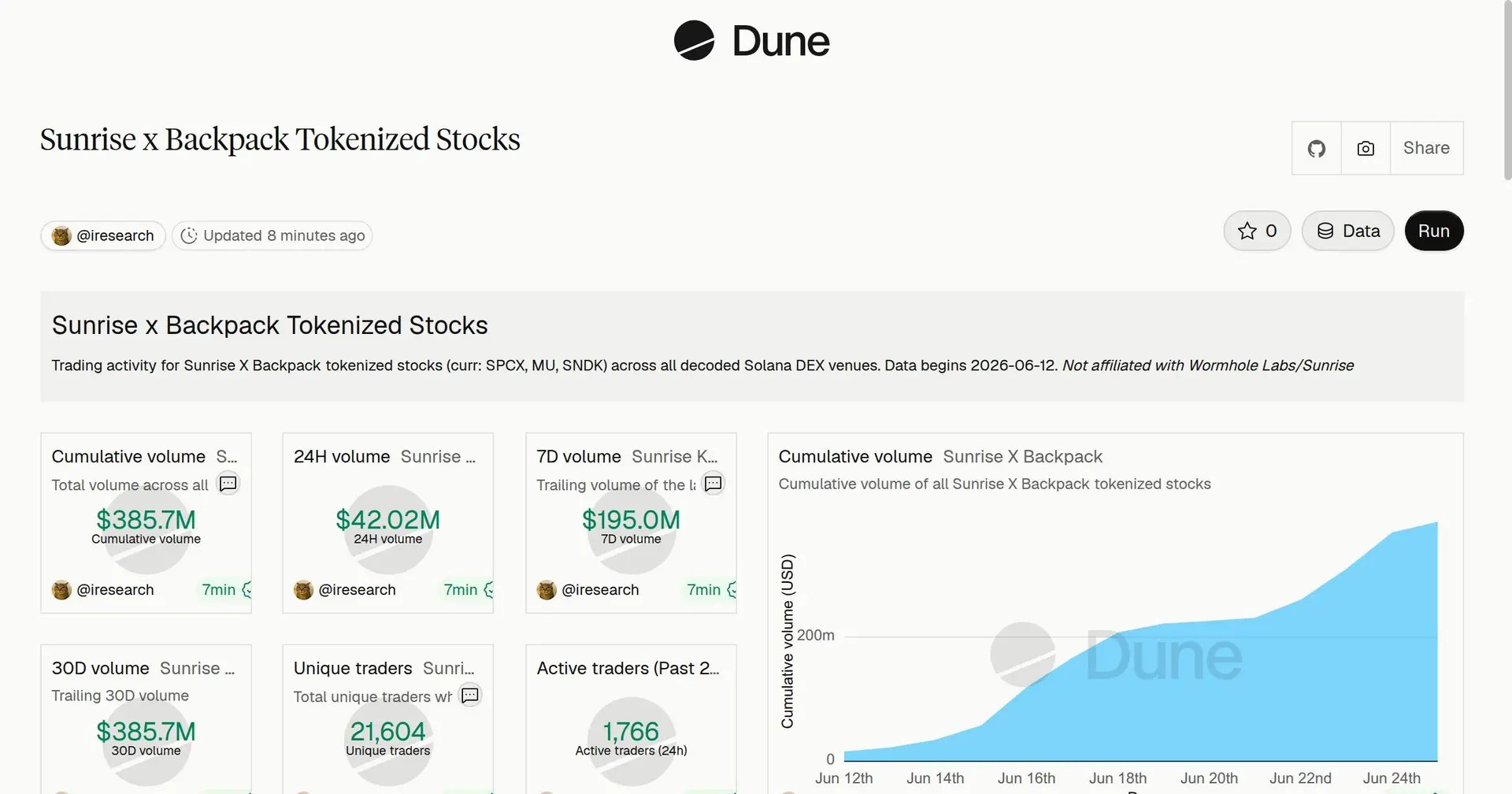The image size is (1512, 794).
Task: Click the Share button
Action: tap(1426, 148)
